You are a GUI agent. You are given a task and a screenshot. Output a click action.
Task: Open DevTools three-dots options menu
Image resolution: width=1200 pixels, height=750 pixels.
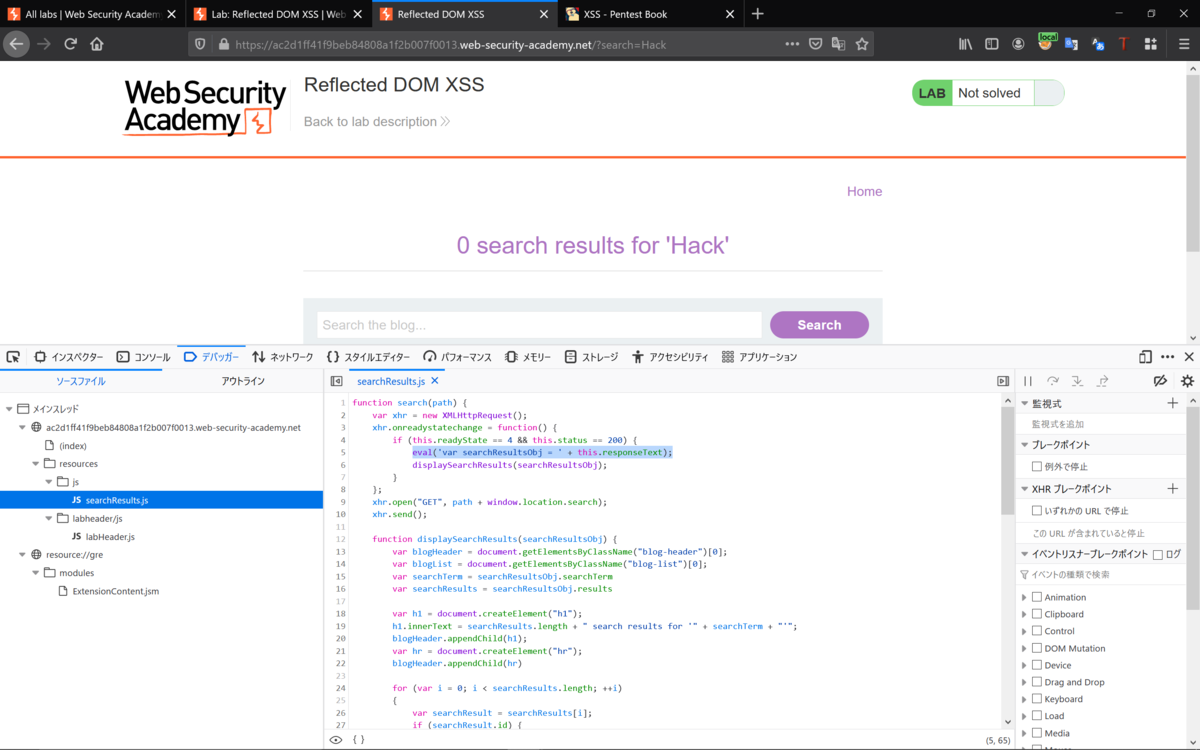[x=1167, y=357]
